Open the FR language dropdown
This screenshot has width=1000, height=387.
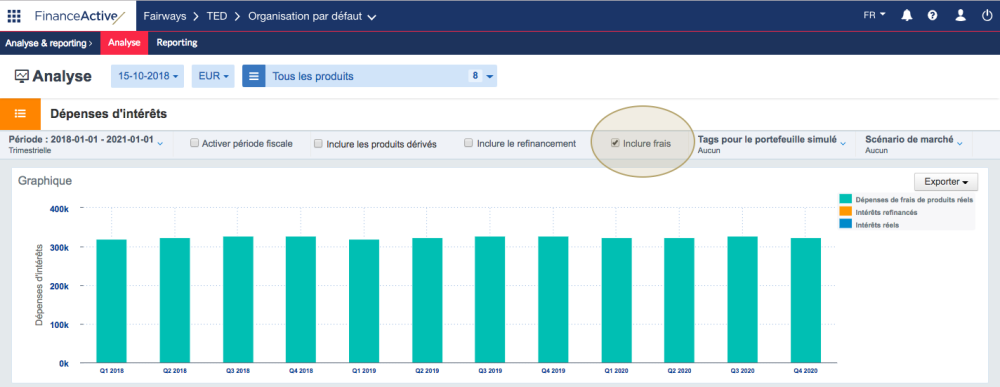pyautogui.click(x=874, y=15)
